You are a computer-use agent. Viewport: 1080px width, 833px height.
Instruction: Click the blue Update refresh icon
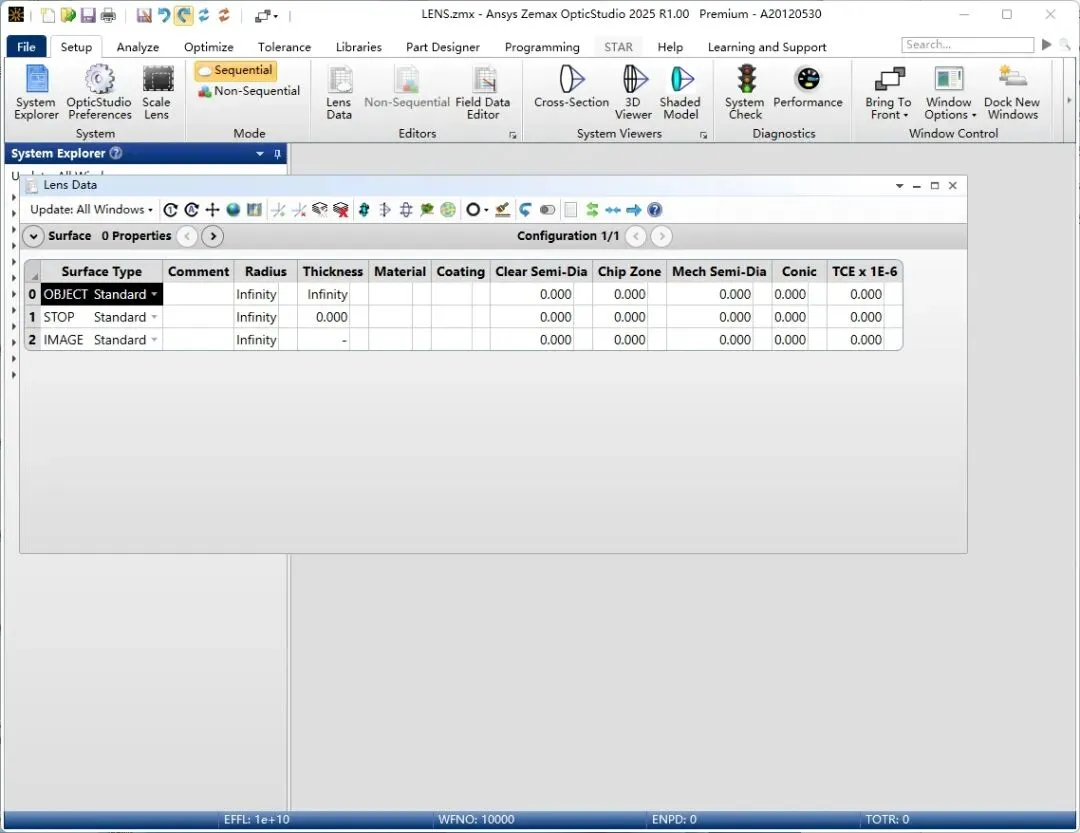click(204, 15)
